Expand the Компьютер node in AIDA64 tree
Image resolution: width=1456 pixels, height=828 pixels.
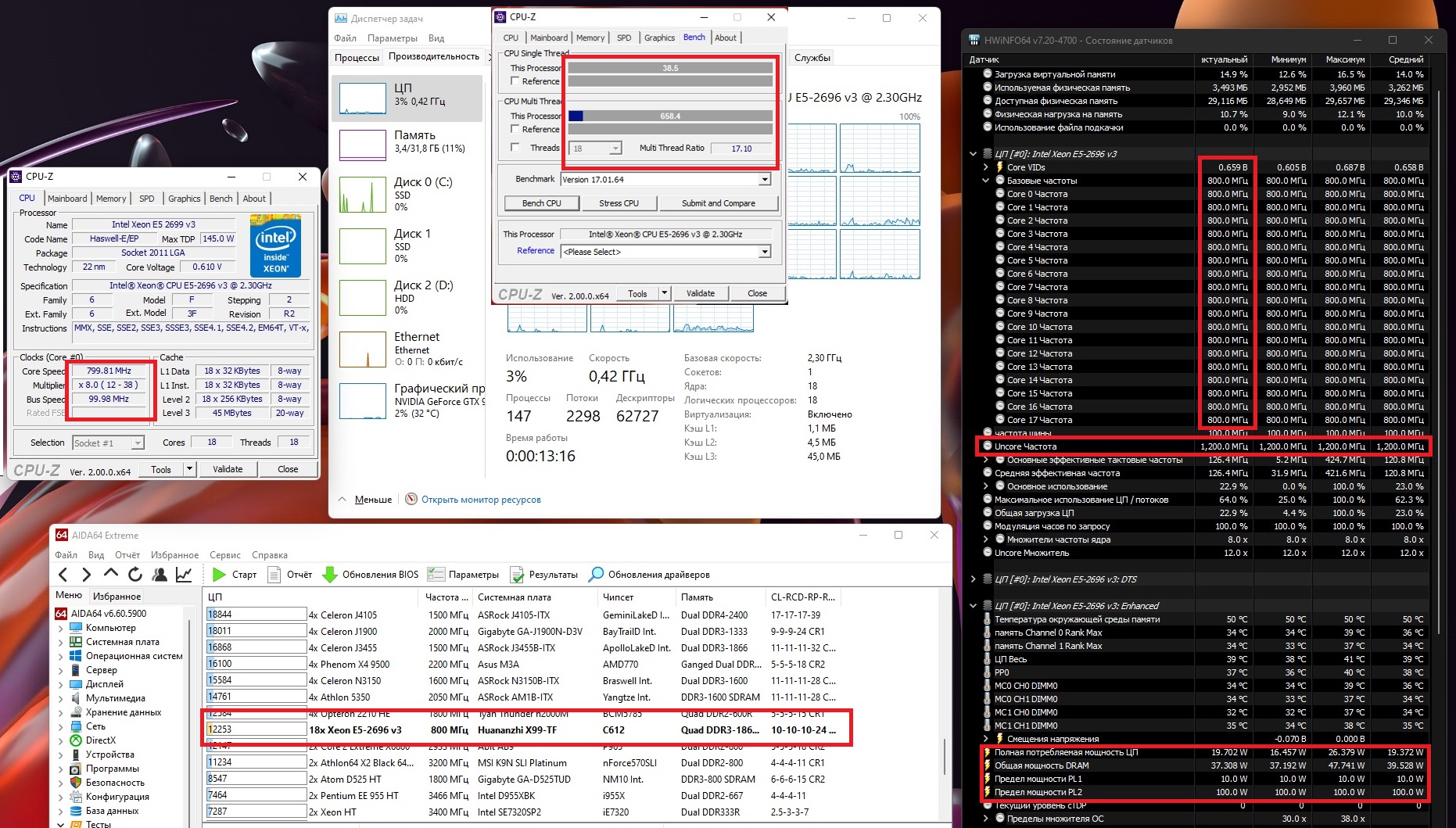pyautogui.click(x=61, y=628)
